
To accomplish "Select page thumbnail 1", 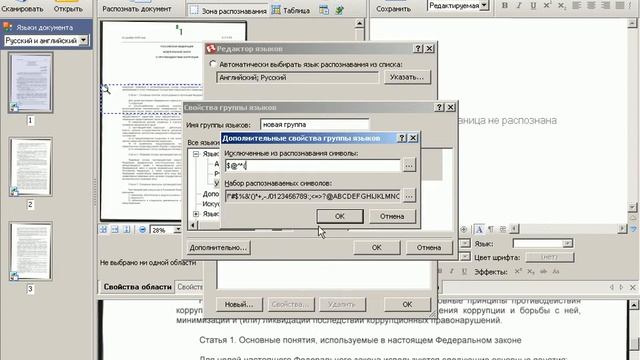I will tap(31, 82).
